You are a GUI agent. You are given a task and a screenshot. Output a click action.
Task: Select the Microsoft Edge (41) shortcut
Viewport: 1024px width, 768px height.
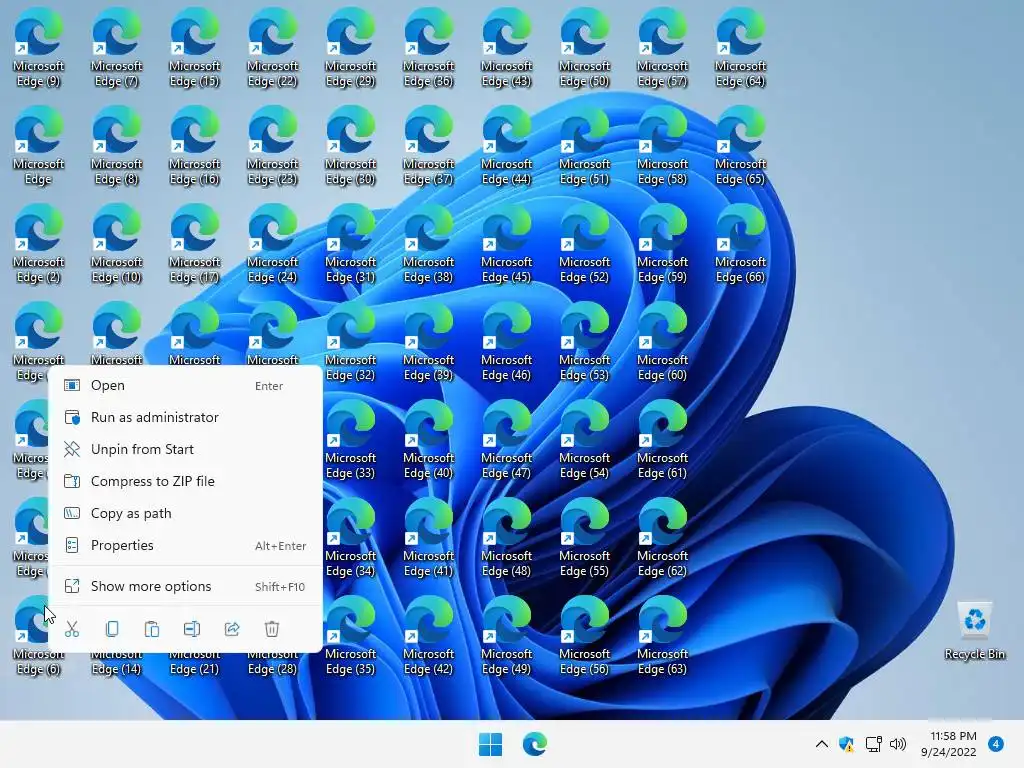click(x=428, y=538)
